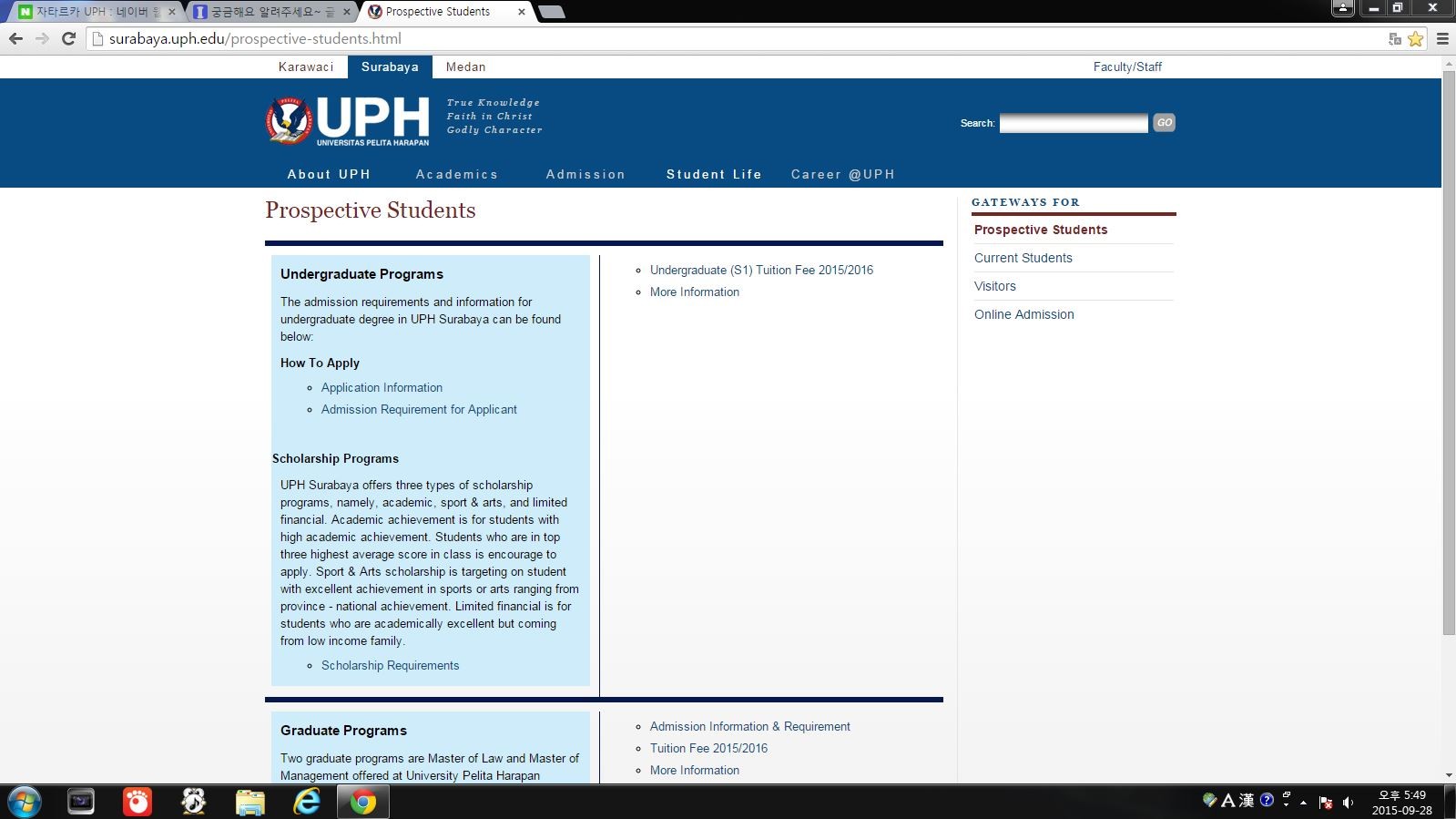Open the Scholarship Requirements link
Viewport: 1456px width, 819px height.
[390, 665]
